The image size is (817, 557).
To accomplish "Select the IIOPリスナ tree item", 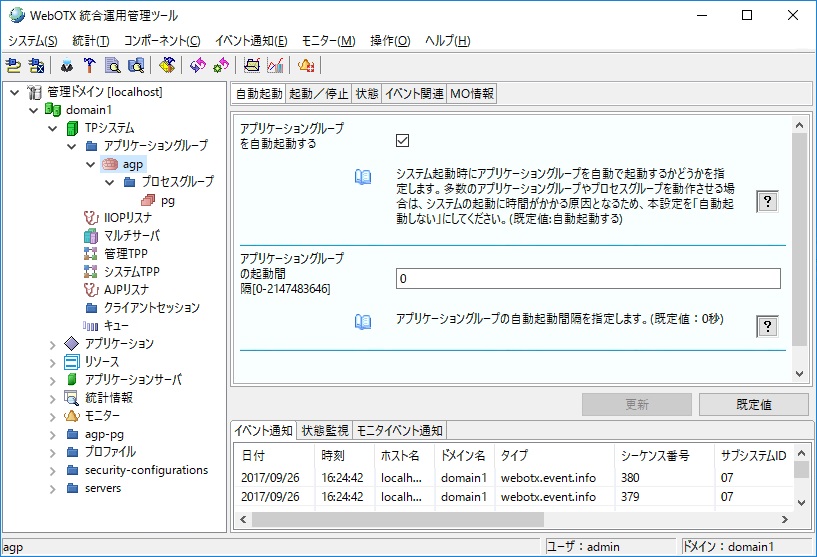I will 127,218.
